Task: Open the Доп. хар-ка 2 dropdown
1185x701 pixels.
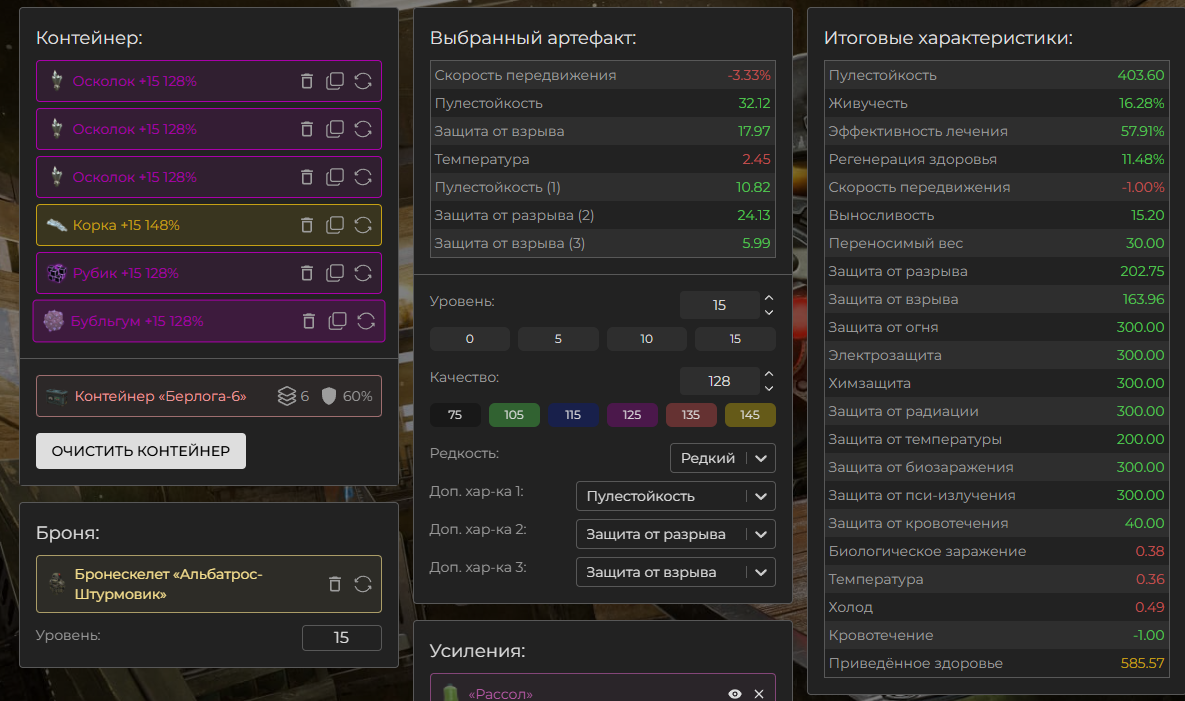Action: [x=675, y=534]
